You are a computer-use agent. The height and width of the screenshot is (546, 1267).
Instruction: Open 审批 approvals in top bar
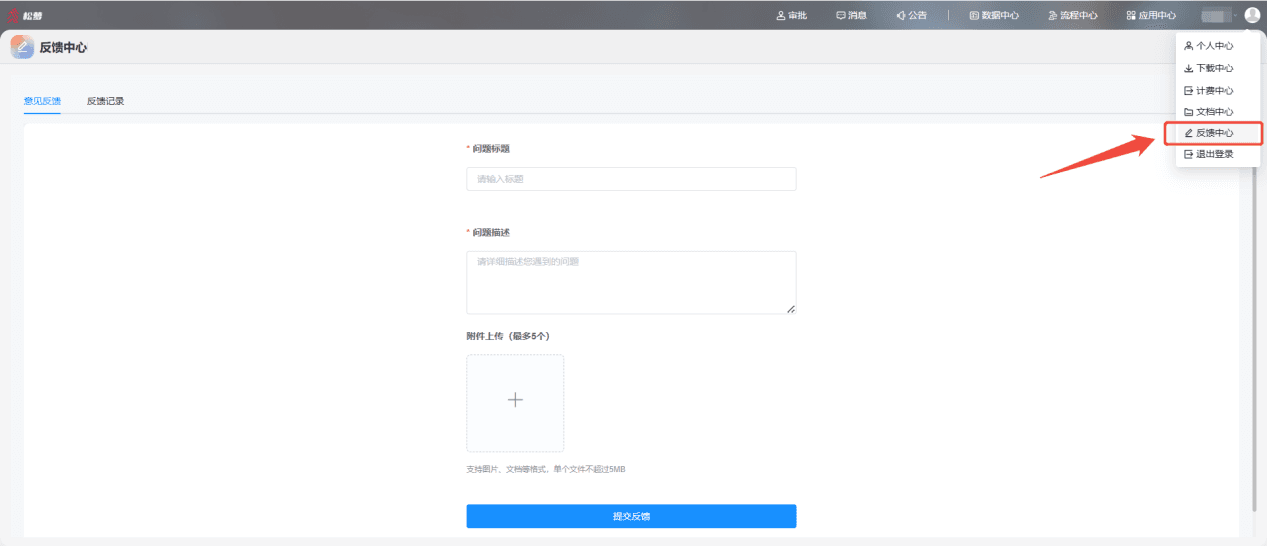click(x=791, y=15)
